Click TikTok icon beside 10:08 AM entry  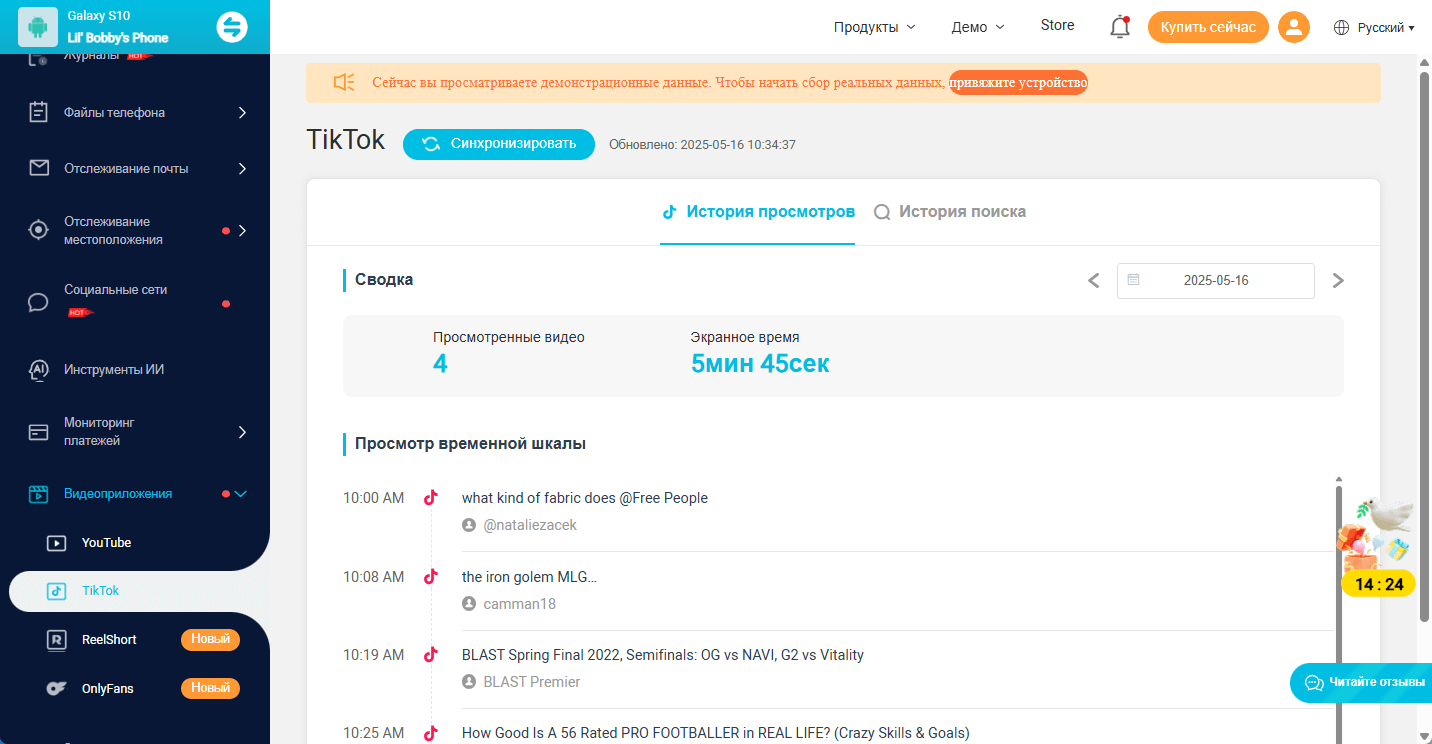click(x=431, y=576)
